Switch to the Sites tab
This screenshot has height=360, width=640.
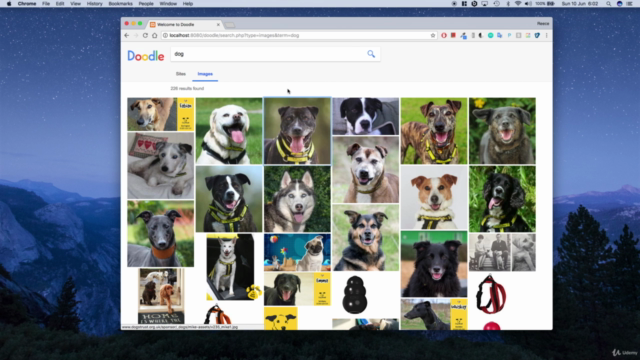pos(181,74)
